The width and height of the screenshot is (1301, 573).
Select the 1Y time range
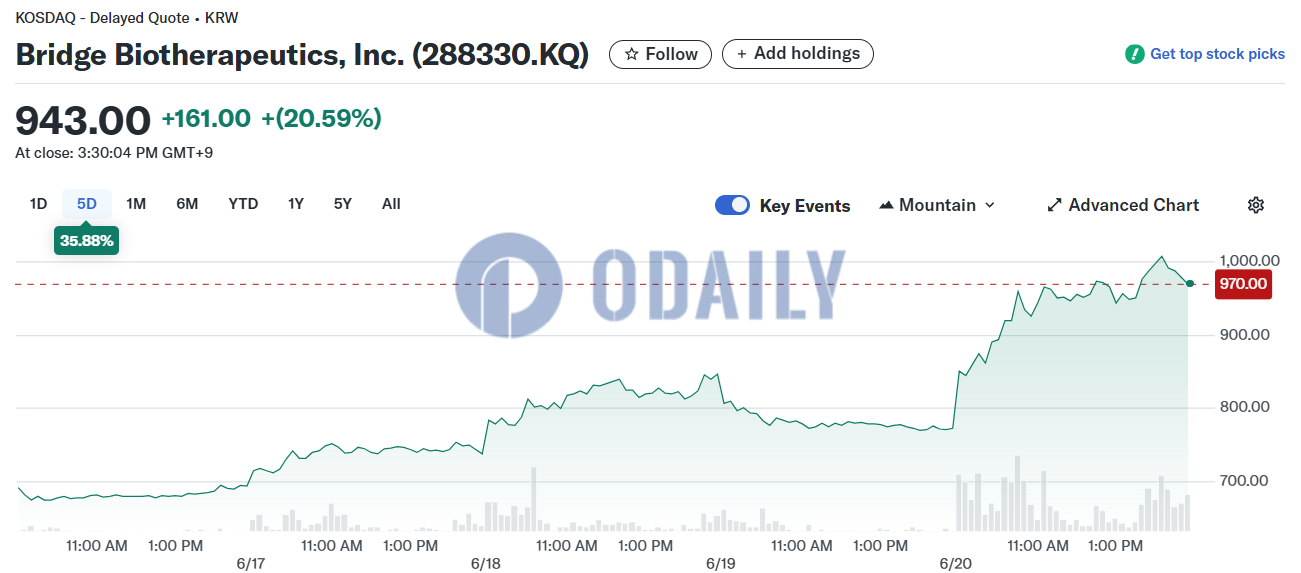point(296,204)
